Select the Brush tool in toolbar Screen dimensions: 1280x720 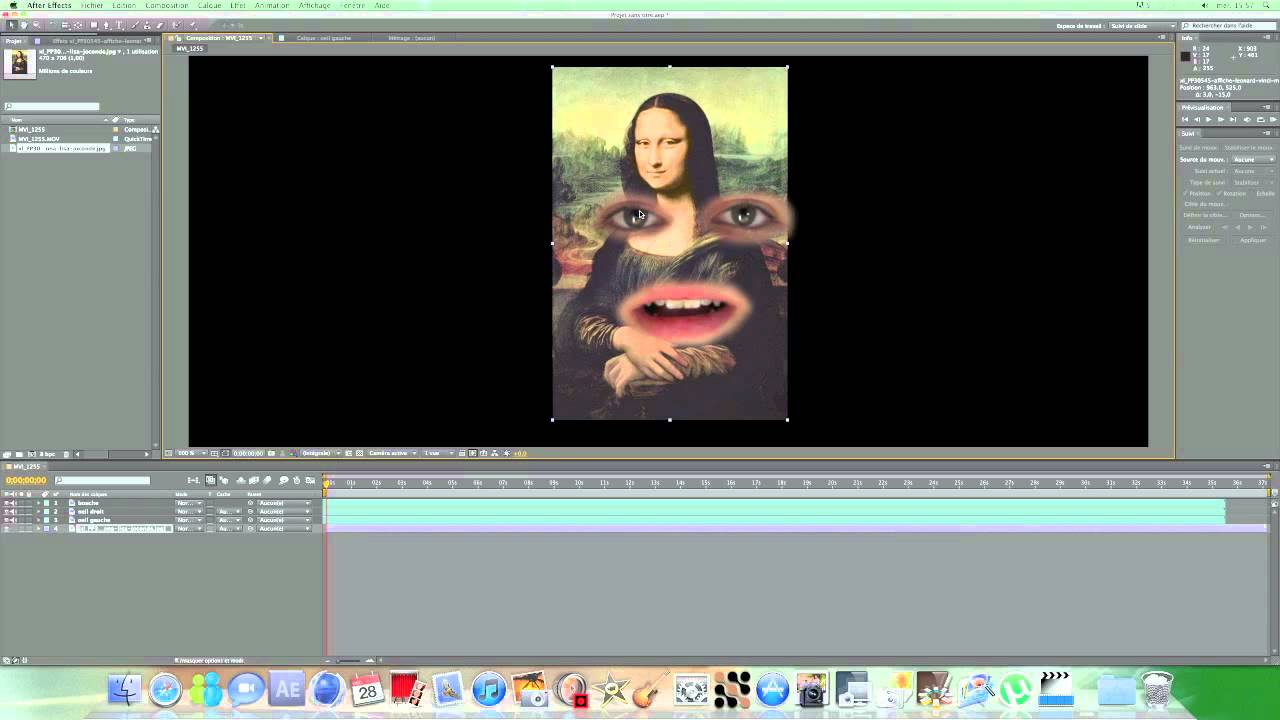point(134,25)
